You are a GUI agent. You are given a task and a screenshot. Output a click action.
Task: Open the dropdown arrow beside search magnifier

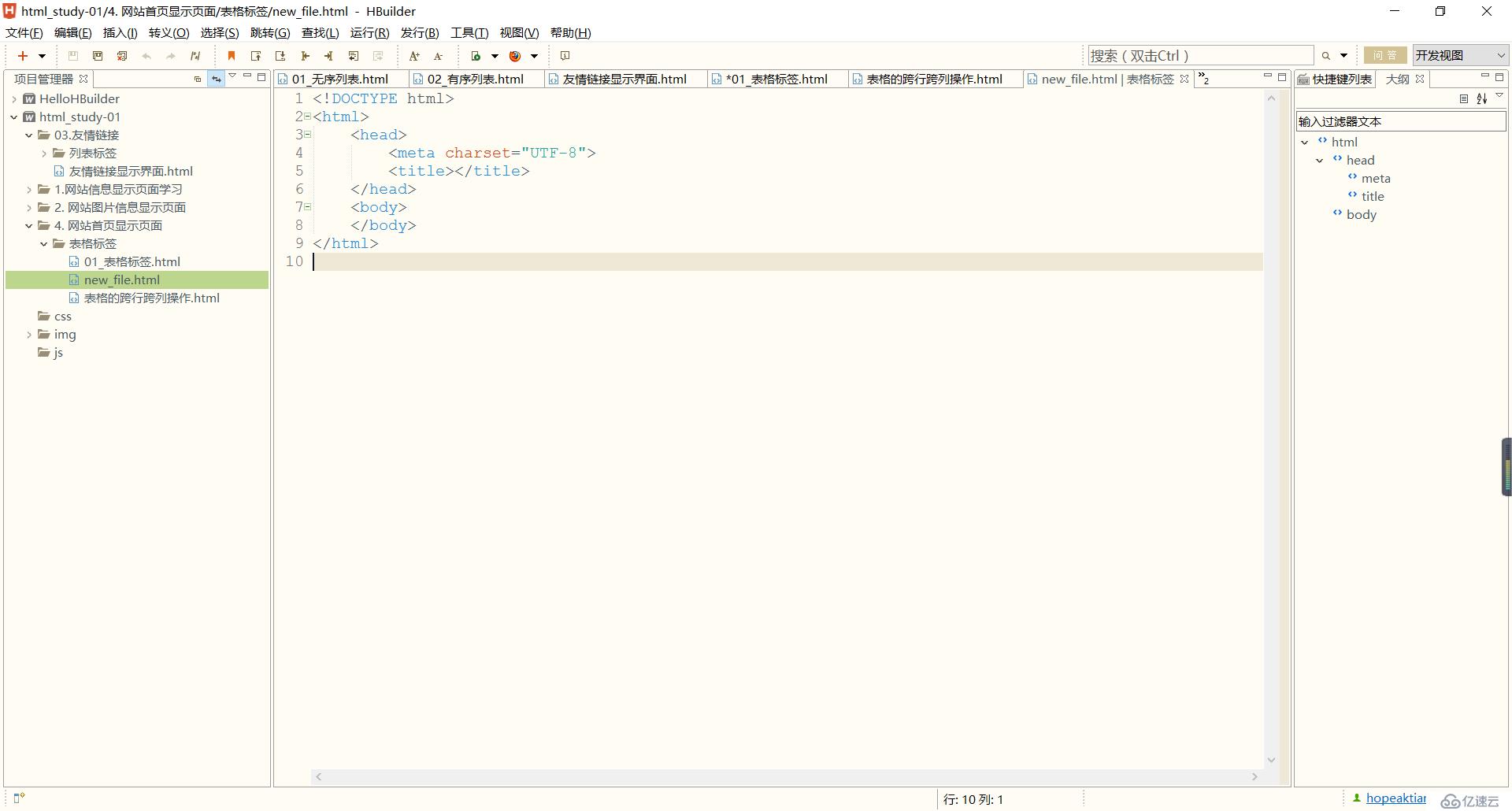coord(1344,56)
